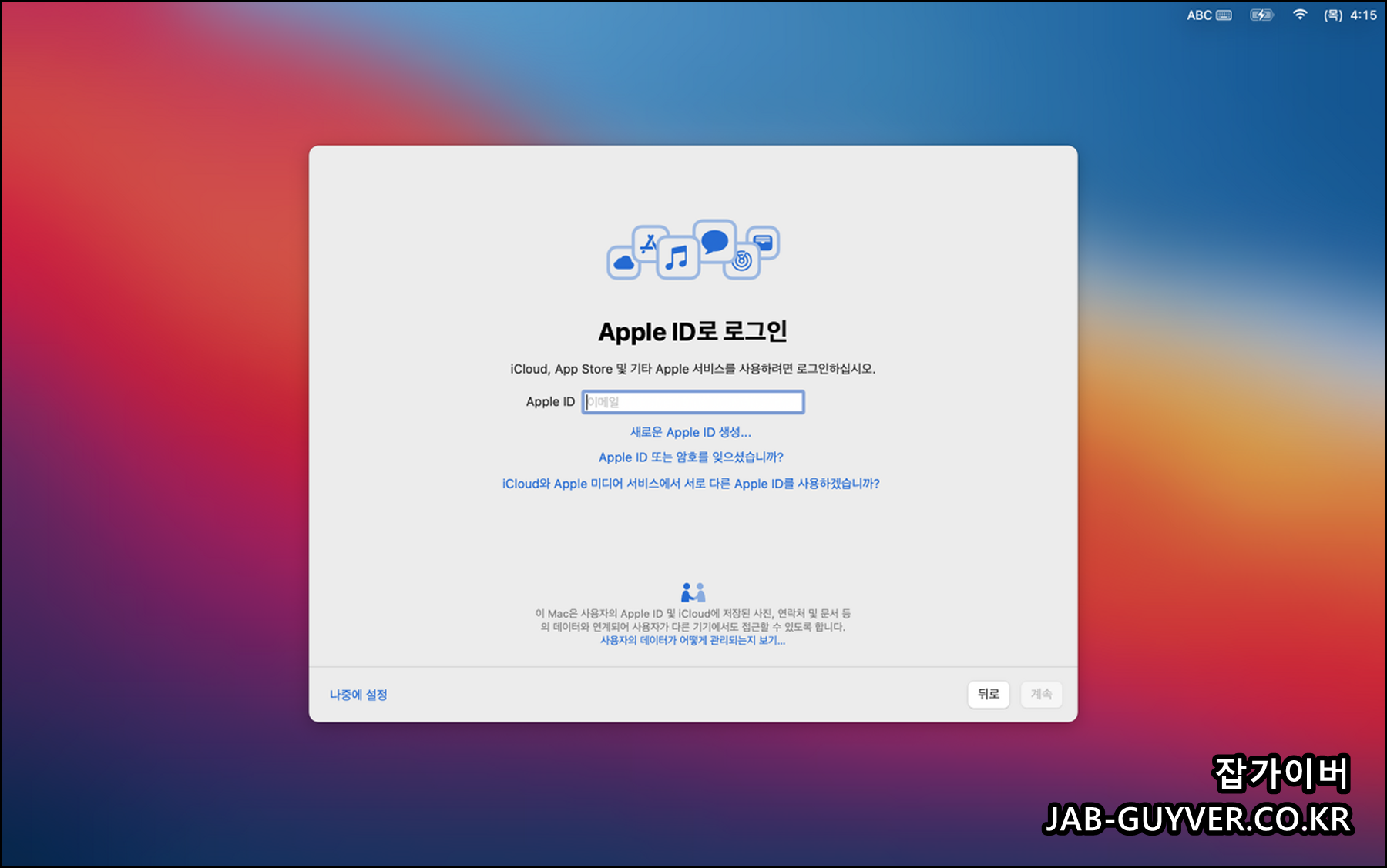The height and width of the screenshot is (868, 1387).
Task: Click the Apple ID email input field
Action: coord(693,402)
